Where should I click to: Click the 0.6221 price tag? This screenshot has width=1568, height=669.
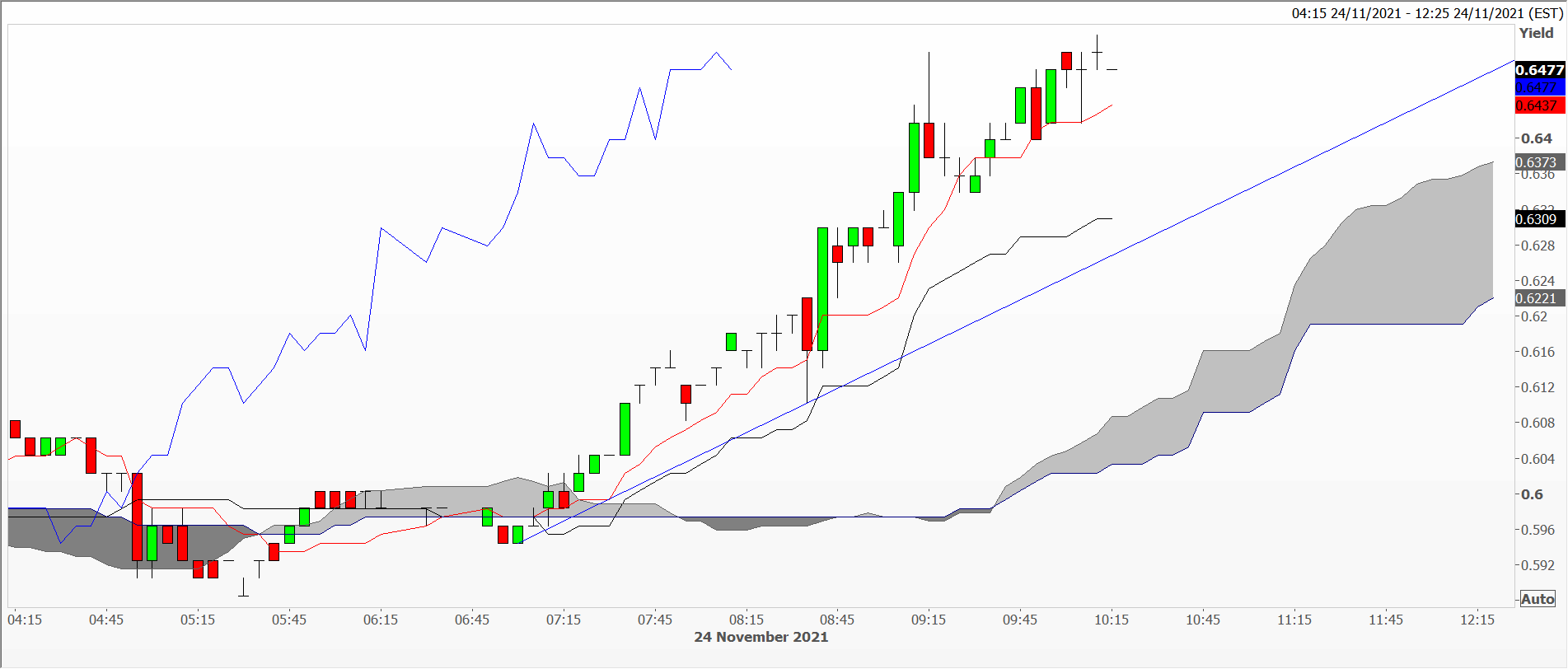(x=1540, y=298)
